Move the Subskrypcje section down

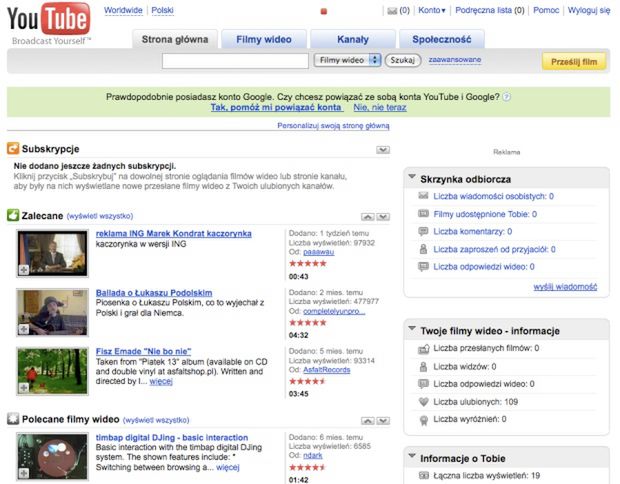click(383, 150)
